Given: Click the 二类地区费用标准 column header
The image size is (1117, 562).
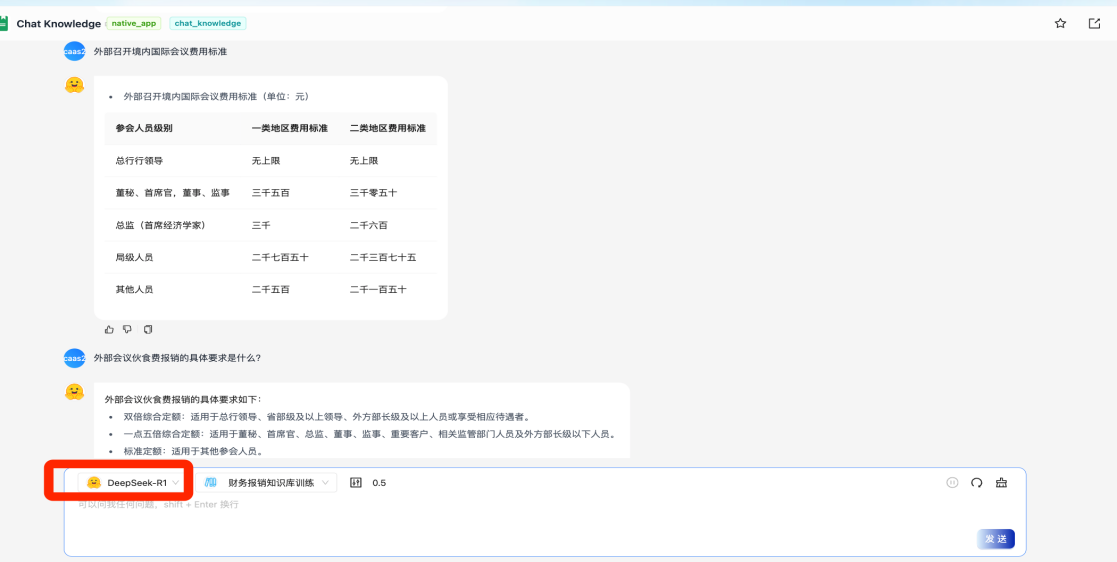Looking at the screenshot, I should 388,128.
